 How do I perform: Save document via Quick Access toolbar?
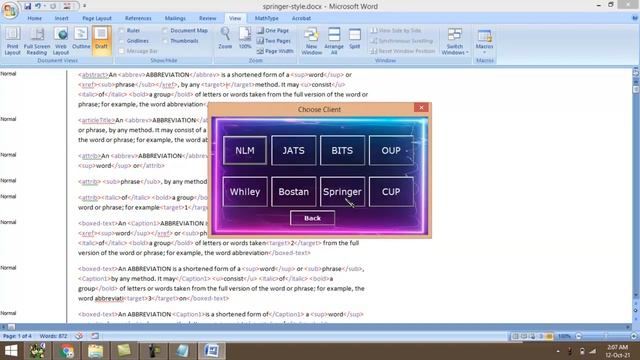click(27, 6)
